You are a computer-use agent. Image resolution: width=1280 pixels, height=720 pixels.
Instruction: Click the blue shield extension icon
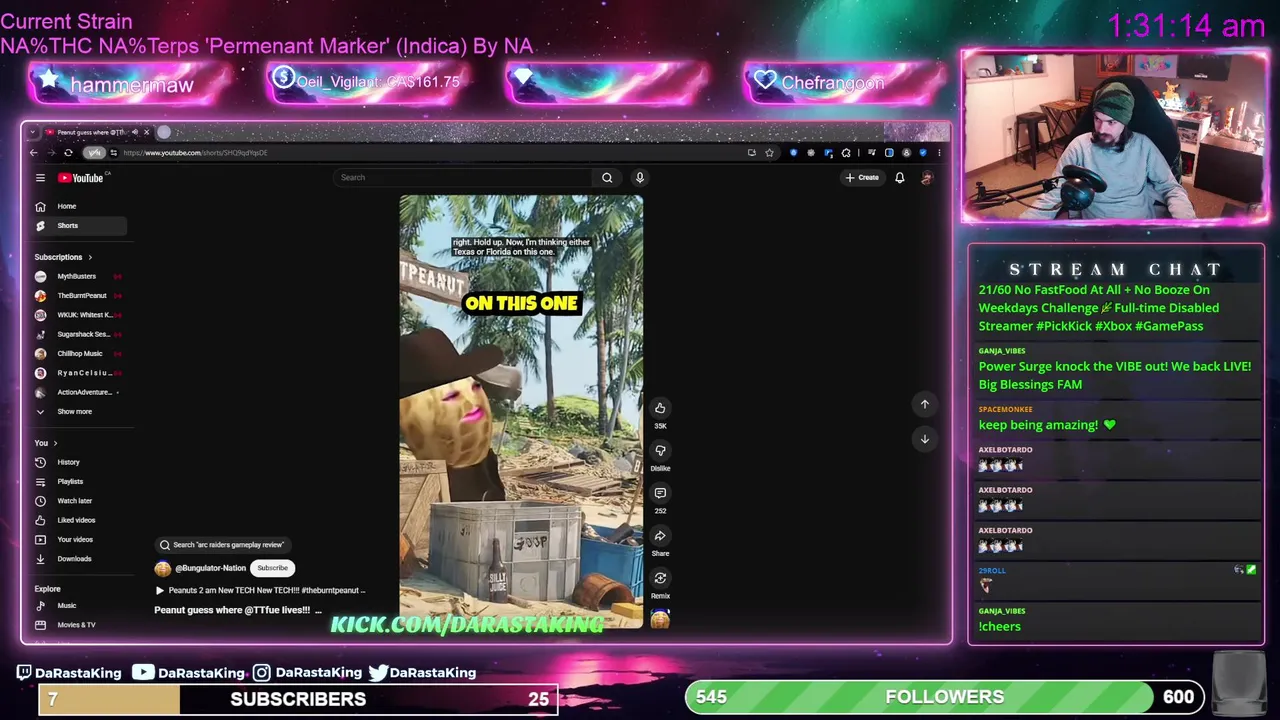click(x=794, y=153)
